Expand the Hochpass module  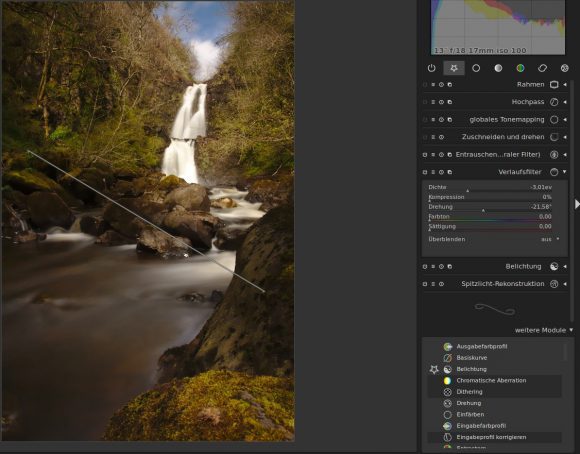click(565, 102)
